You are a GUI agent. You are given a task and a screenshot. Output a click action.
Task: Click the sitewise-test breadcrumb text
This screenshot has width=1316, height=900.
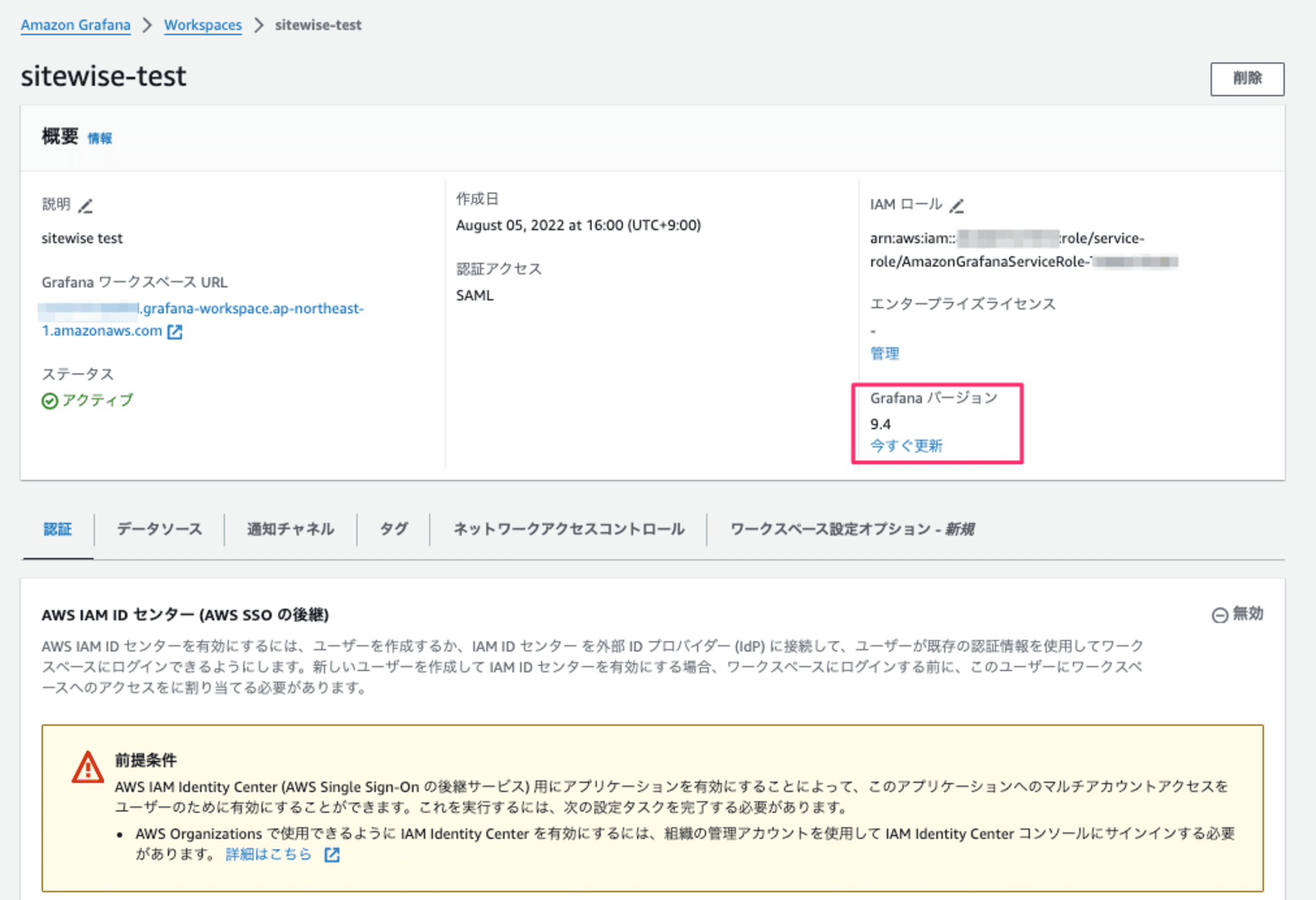318,25
